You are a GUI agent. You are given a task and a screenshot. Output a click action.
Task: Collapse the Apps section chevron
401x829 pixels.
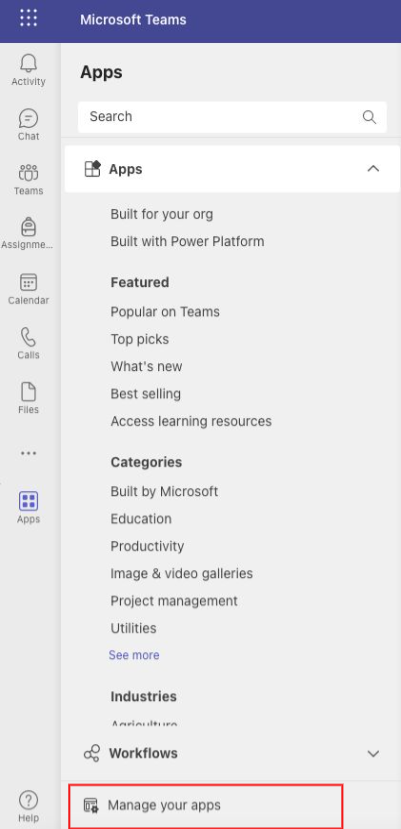(373, 169)
